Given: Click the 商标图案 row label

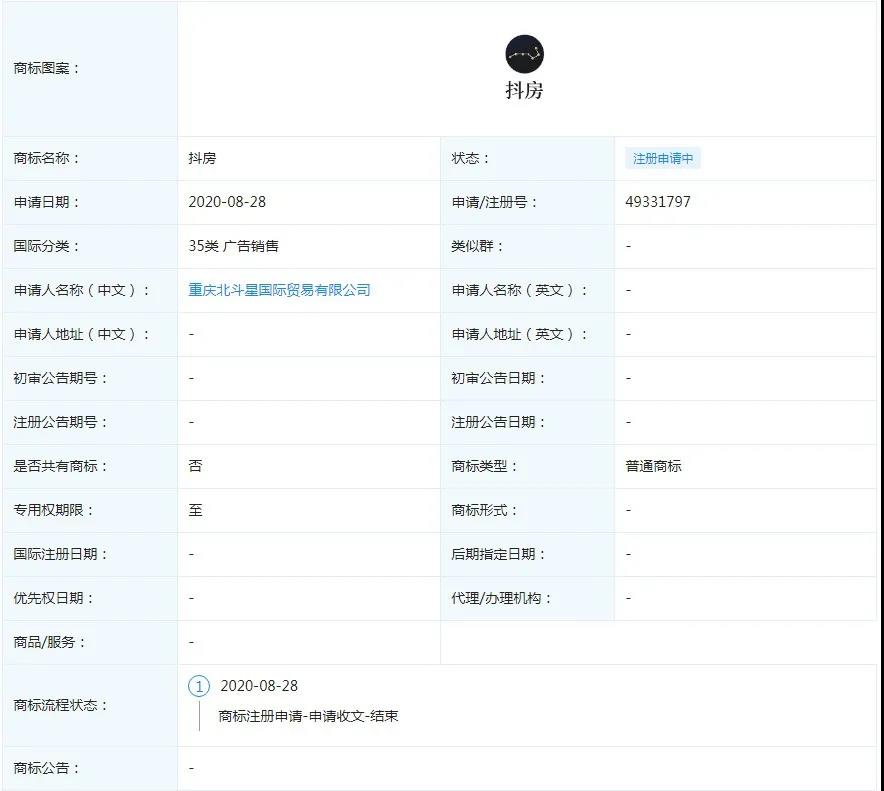Looking at the screenshot, I should click(x=47, y=69).
